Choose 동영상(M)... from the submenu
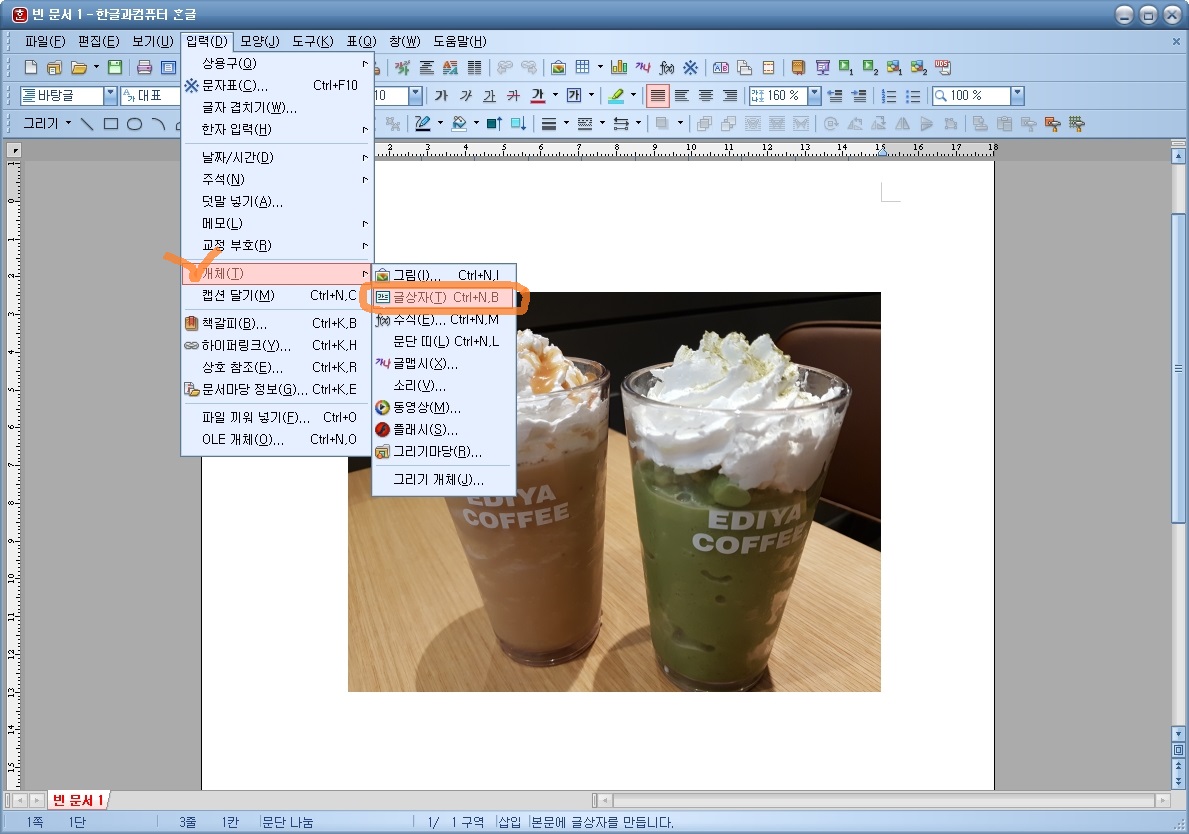The image size is (1189, 834). tap(444, 408)
